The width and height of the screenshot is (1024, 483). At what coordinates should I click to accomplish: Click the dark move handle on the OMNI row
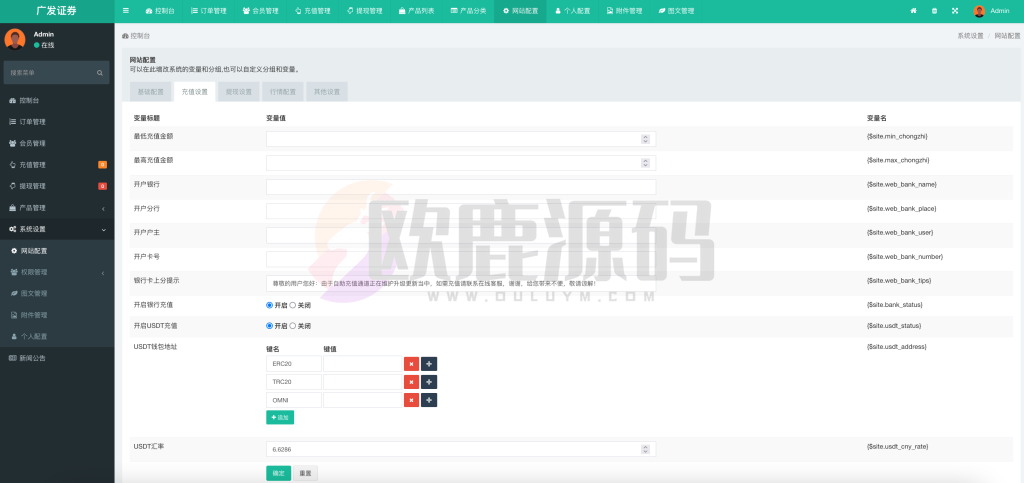(x=429, y=400)
